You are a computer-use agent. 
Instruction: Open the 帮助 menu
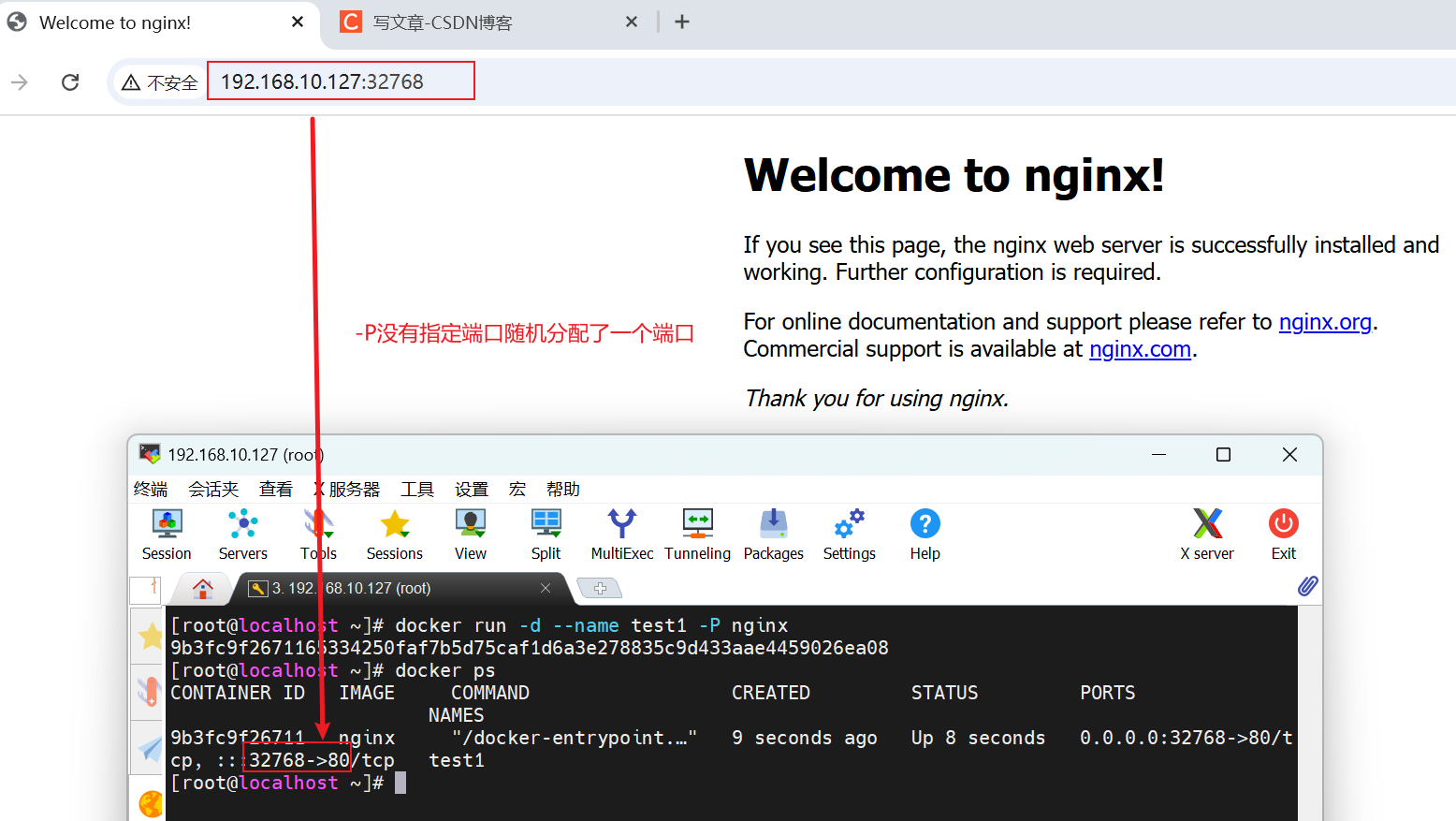tap(563, 489)
